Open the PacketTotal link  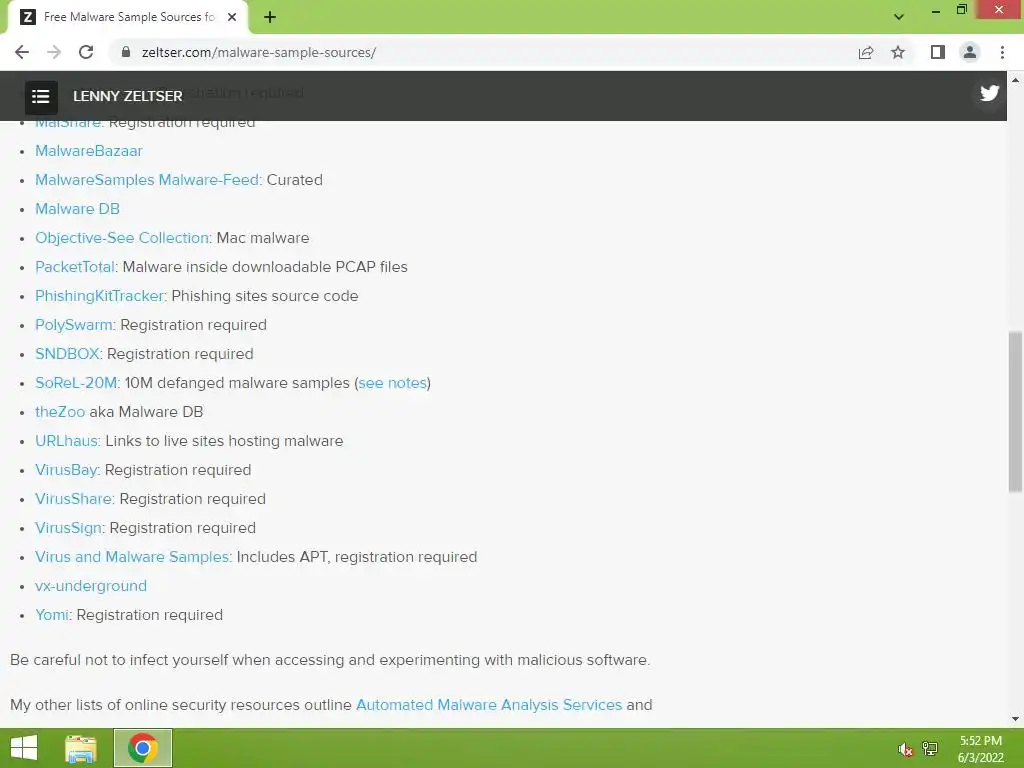click(75, 266)
